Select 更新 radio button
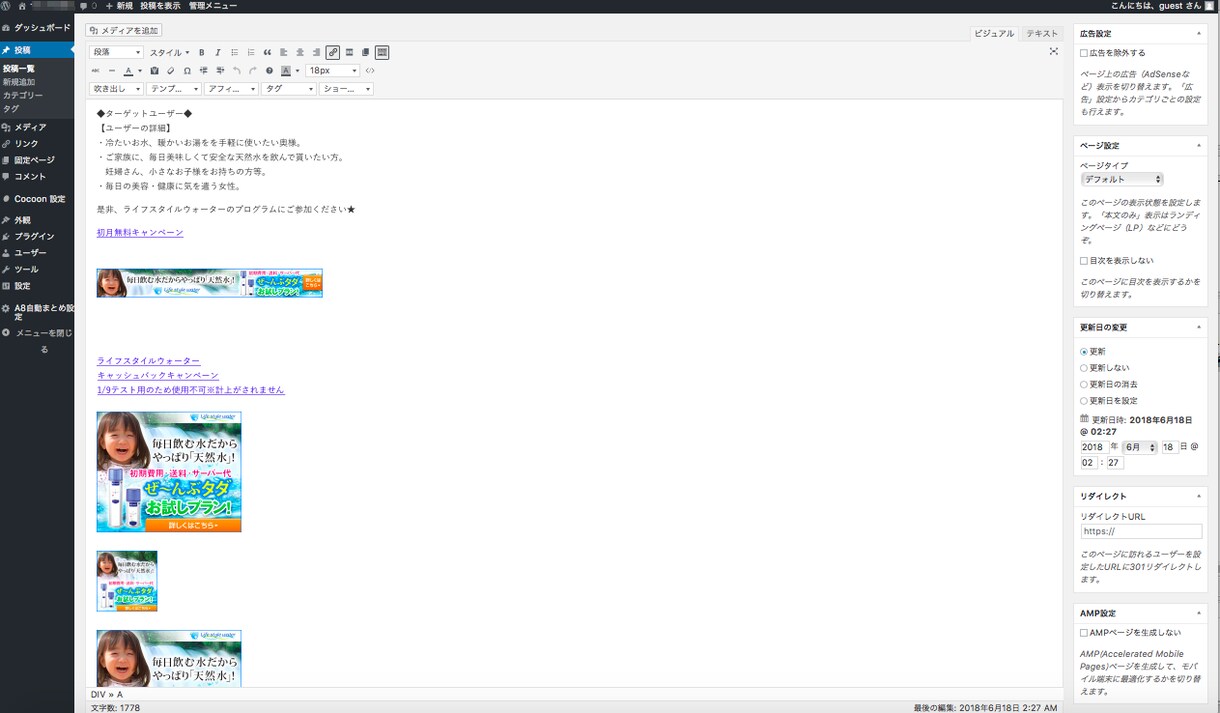The width and height of the screenshot is (1220, 713). (1084, 352)
